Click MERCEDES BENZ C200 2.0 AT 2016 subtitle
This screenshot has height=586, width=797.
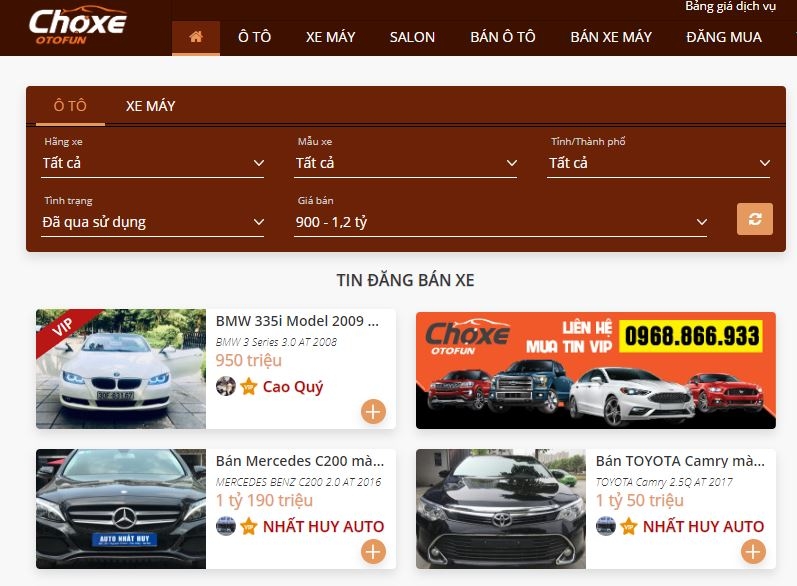(298, 482)
